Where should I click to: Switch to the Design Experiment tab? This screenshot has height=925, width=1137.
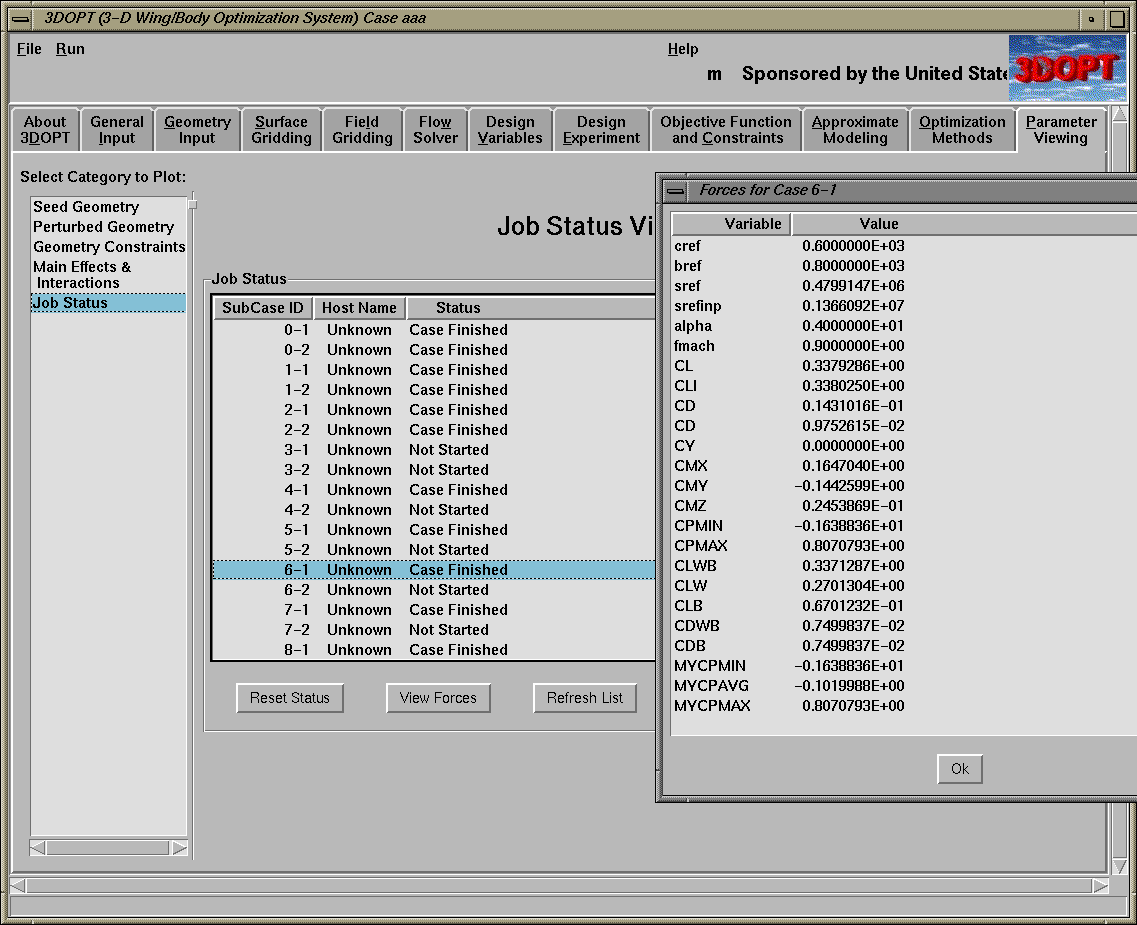click(x=601, y=130)
